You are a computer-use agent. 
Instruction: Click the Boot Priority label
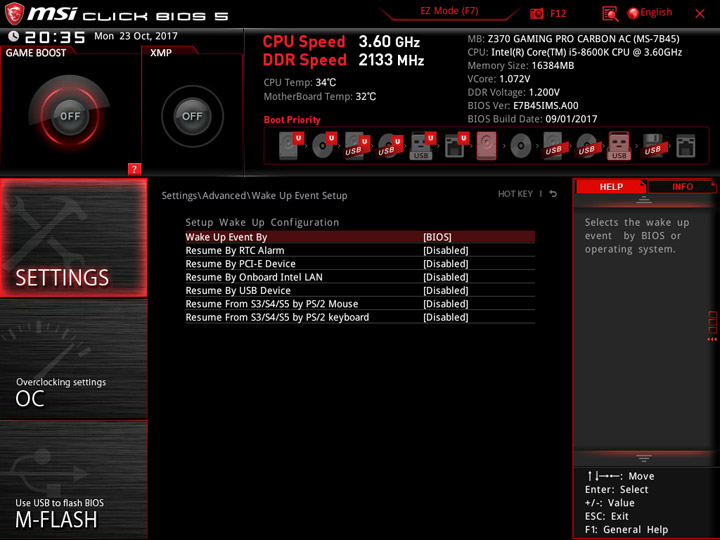(292, 120)
